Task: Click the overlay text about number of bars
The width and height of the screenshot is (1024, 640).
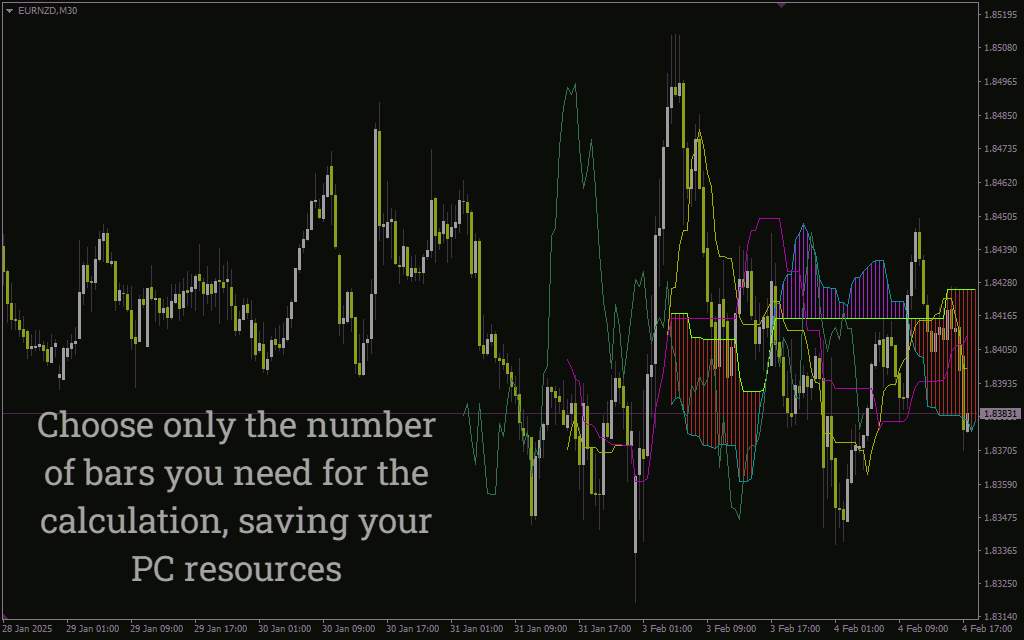Action: pos(236,497)
